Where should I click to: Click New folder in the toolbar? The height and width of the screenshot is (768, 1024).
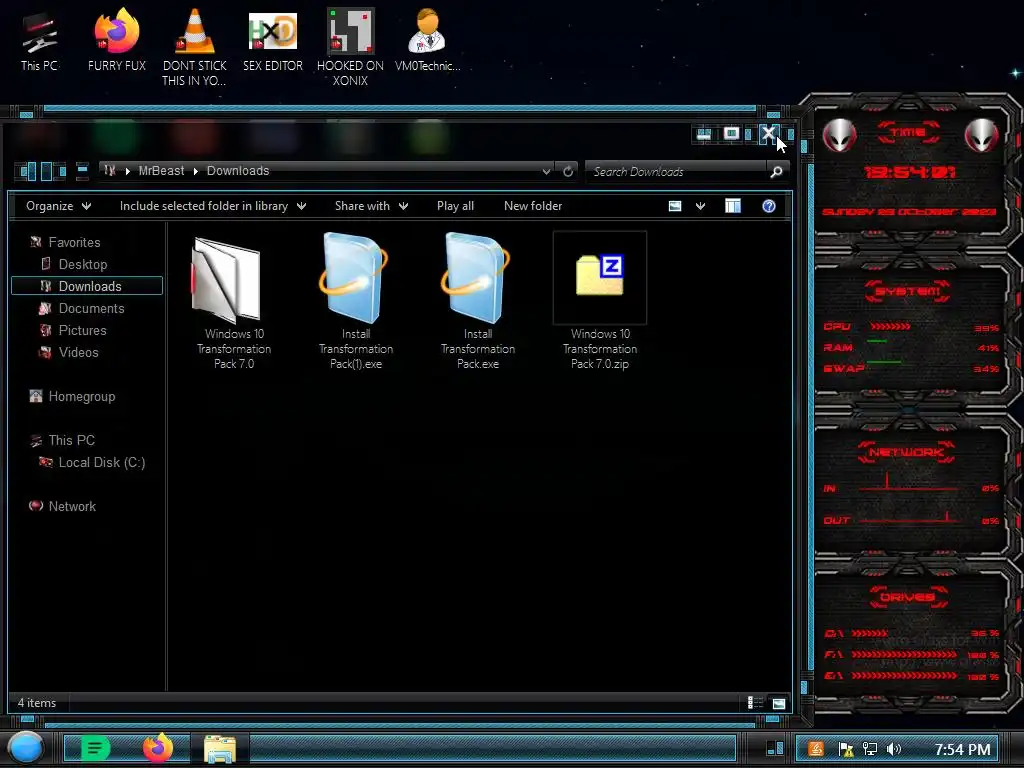coord(533,206)
